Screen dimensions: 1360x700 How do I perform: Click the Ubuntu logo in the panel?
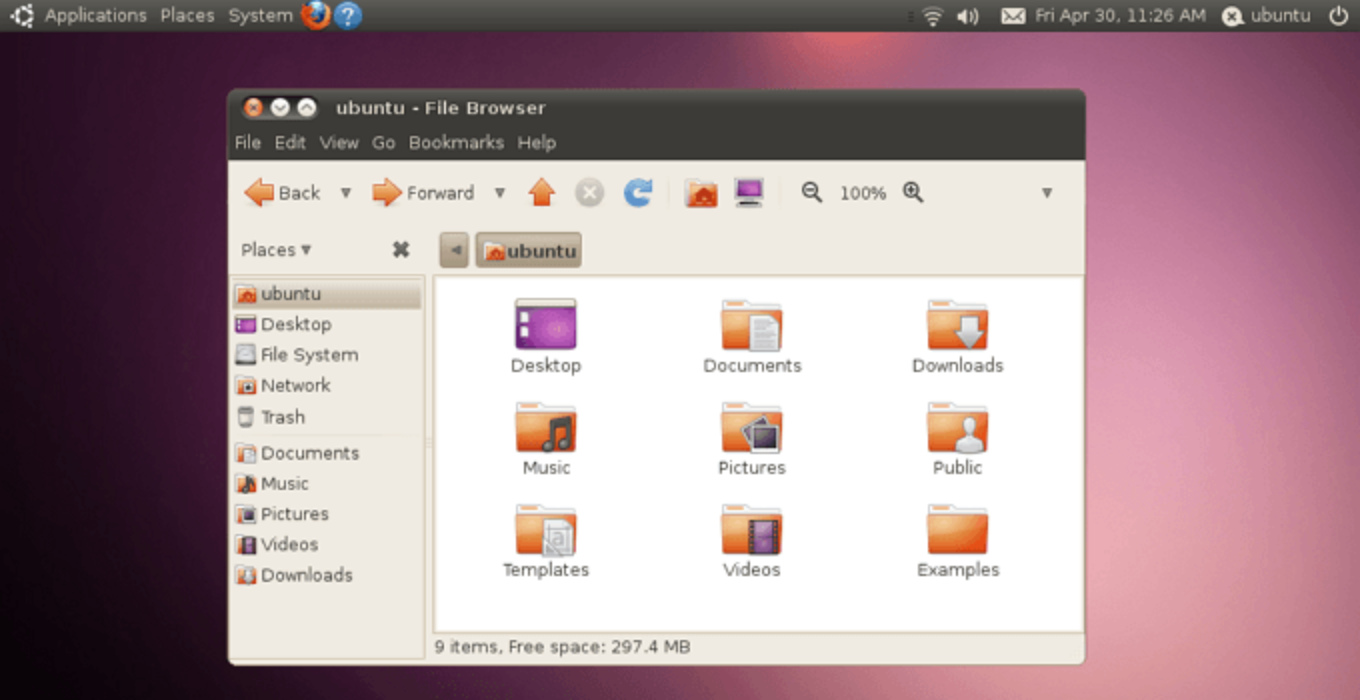click(x=21, y=15)
